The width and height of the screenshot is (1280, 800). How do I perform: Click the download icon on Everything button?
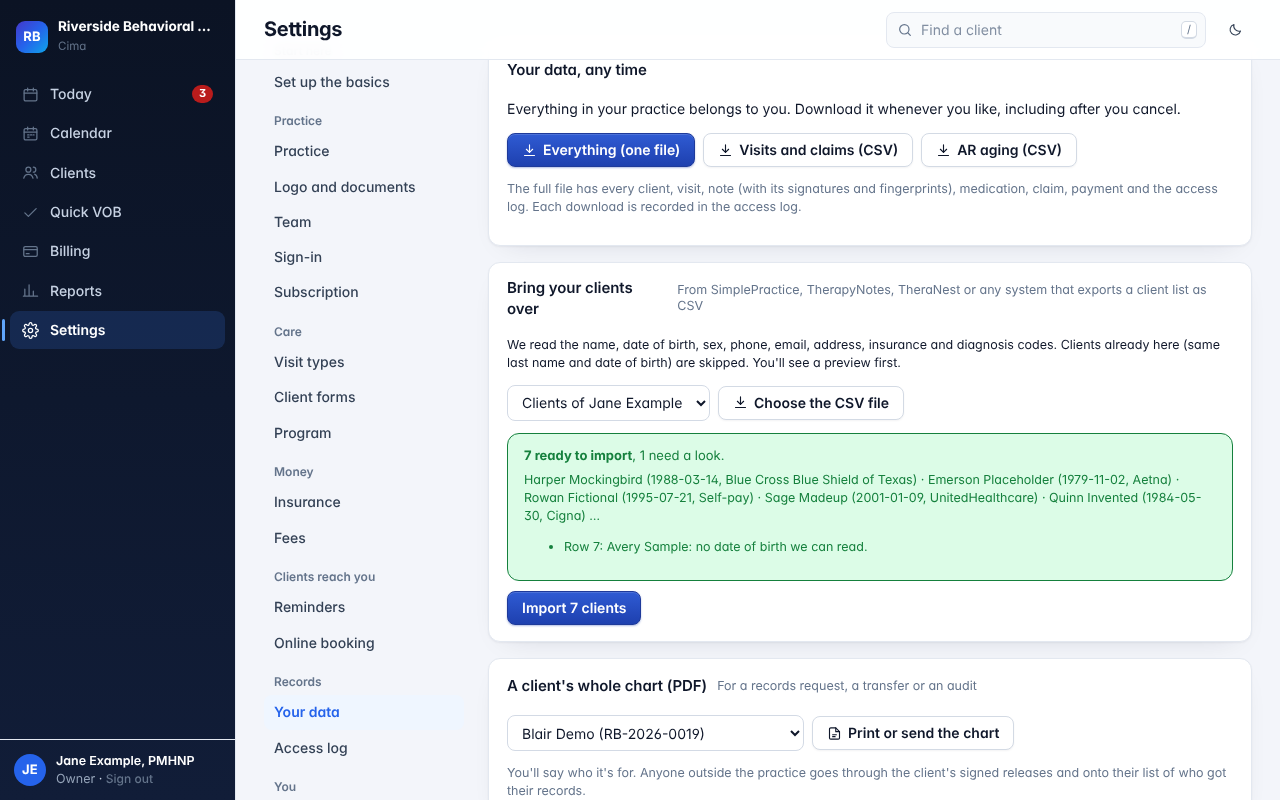click(x=529, y=150)
